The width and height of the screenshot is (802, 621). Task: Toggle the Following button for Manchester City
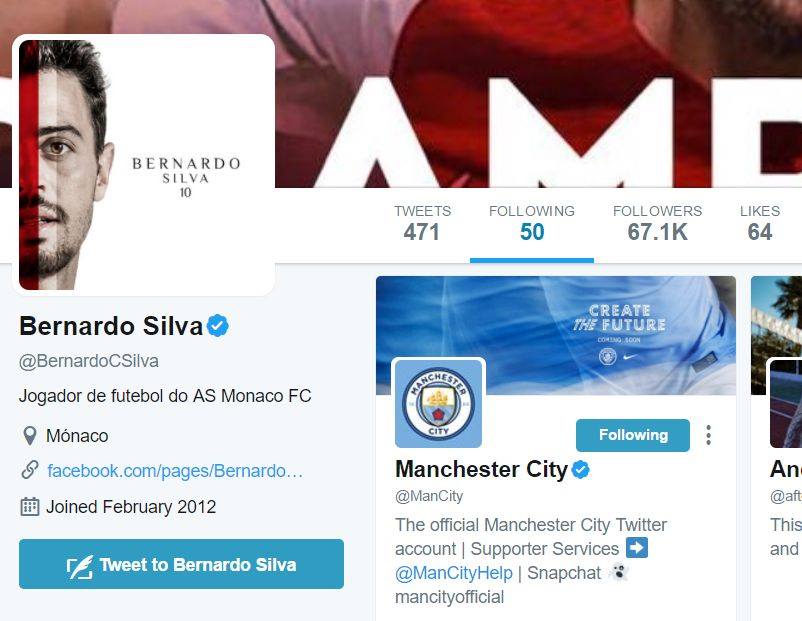633,435
